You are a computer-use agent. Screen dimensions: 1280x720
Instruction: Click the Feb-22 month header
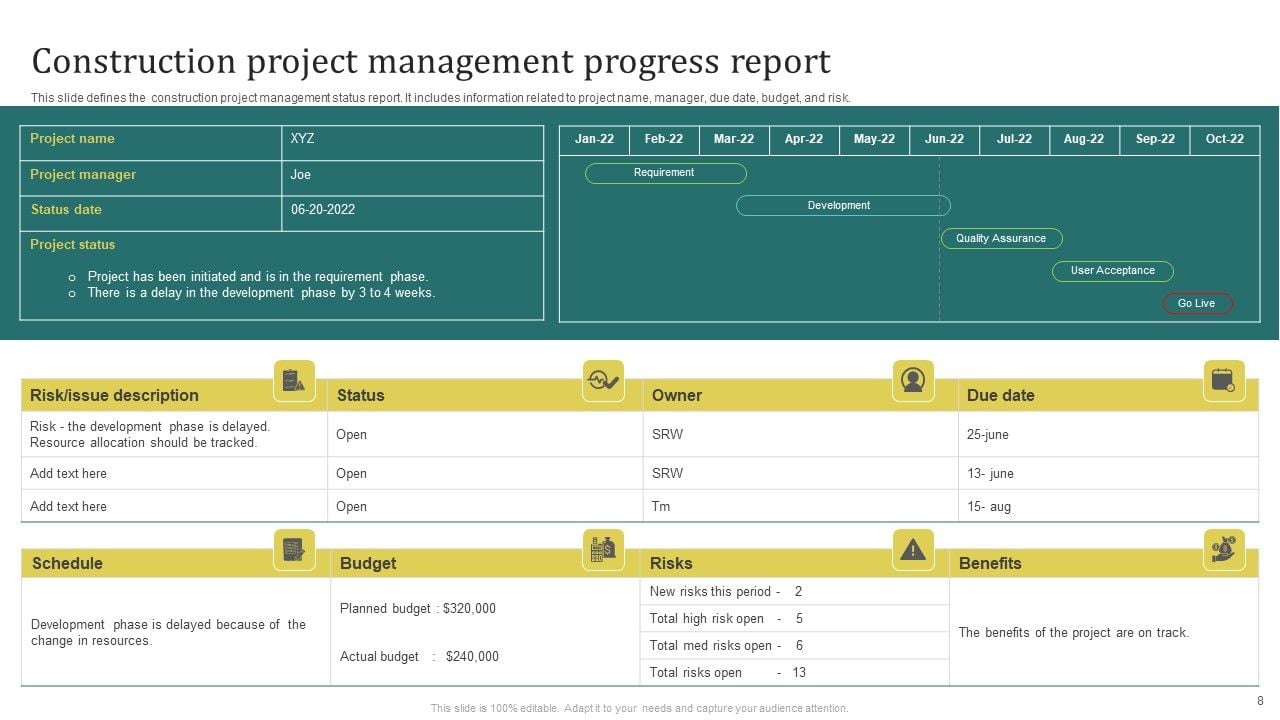click(664, 140)
